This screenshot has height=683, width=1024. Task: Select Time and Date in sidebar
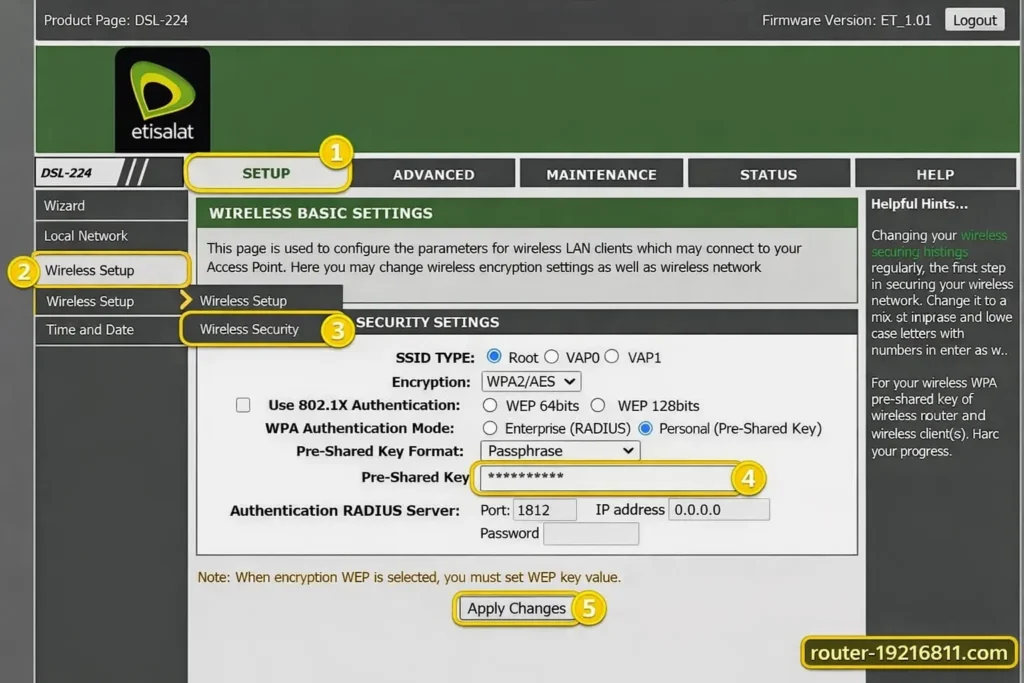[90, 330]
